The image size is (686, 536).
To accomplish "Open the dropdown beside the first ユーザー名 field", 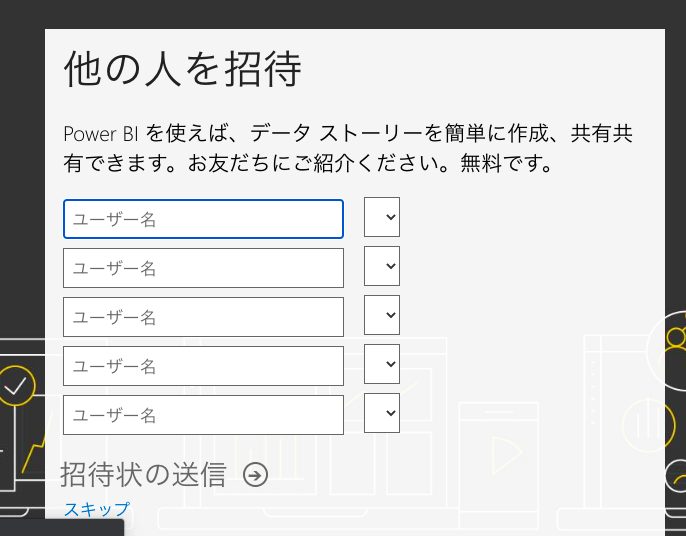I will click(382, 217).
